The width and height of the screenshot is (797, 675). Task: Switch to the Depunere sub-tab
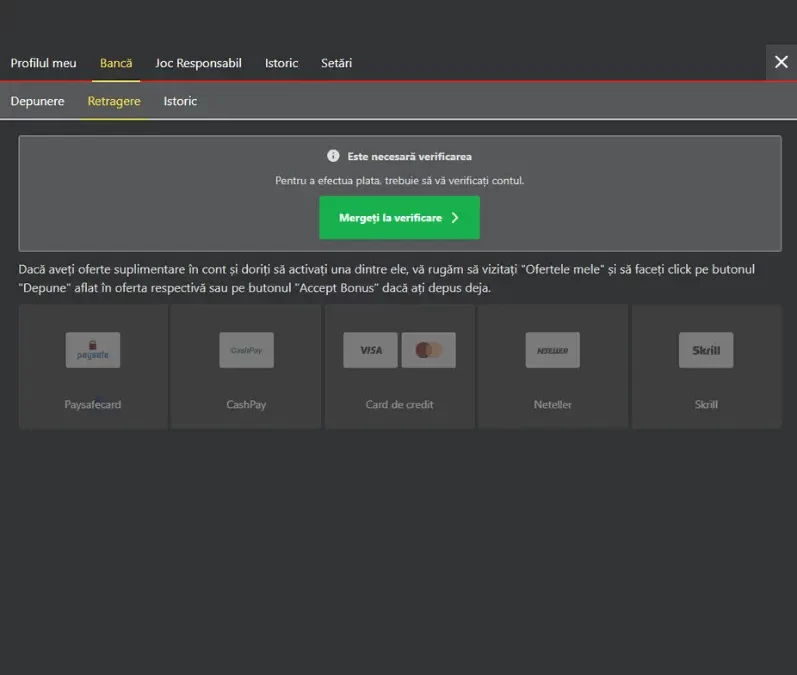click(x=38, y=101)
